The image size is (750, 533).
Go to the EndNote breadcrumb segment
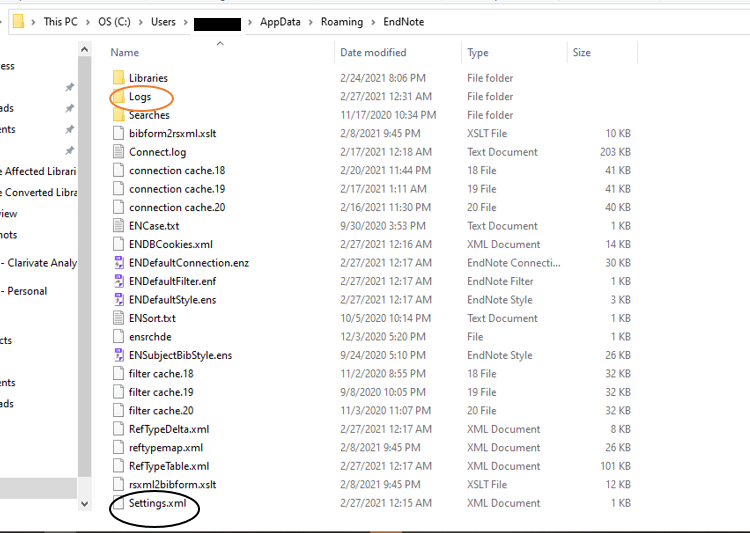point(405,22)
